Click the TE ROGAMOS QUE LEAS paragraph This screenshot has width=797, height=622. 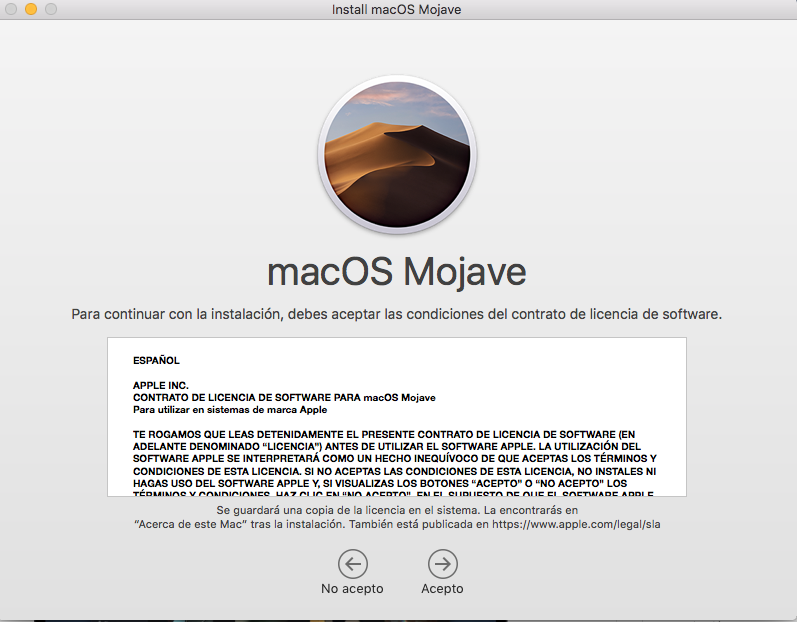[x=395, y=464]
